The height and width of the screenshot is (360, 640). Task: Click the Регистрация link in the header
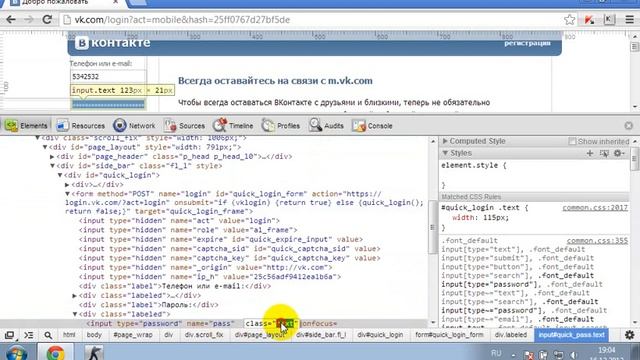[527, 43]
